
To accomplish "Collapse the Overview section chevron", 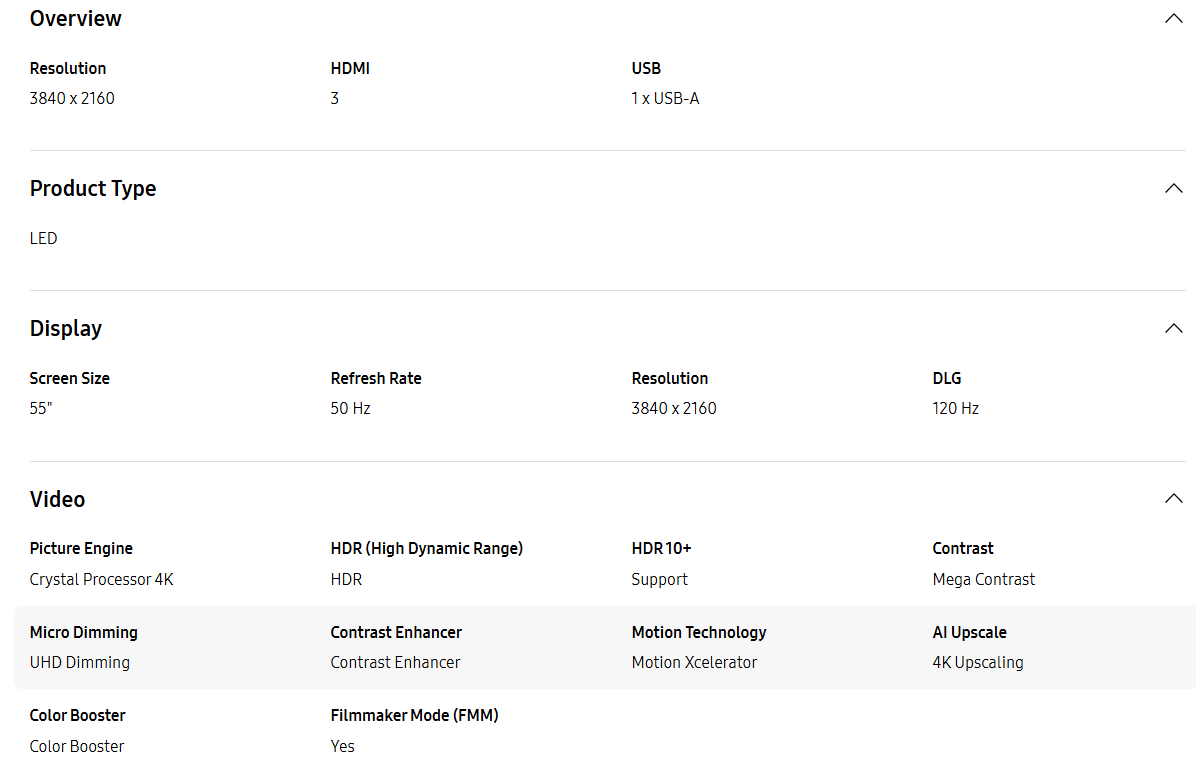I will [1173, 18].
